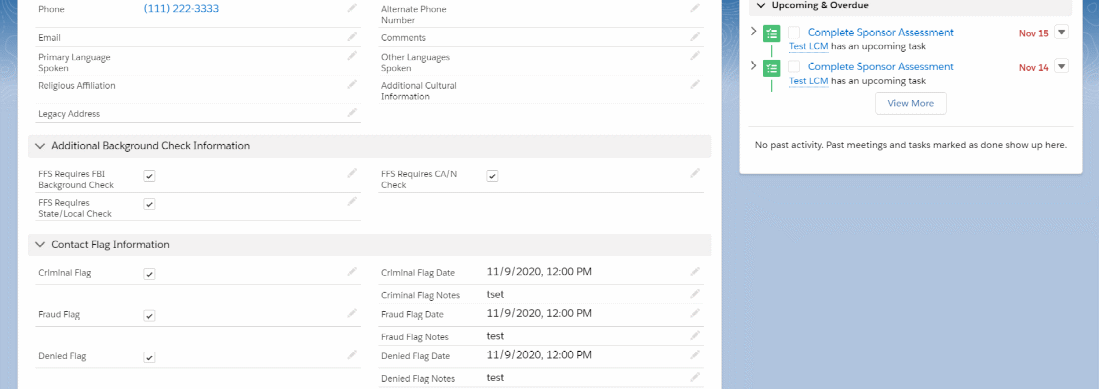This screenshot has height=389, width=1099.
Task: Click green task icon for Nov 15 task
Action: [x=772, y=33]
